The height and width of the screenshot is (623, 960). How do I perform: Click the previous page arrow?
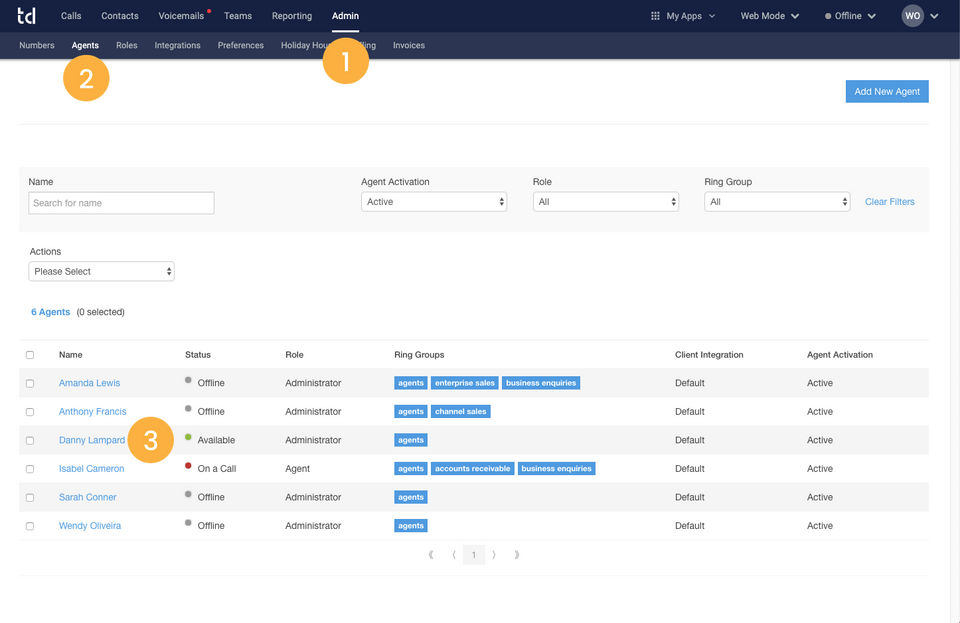click(454, 554)
